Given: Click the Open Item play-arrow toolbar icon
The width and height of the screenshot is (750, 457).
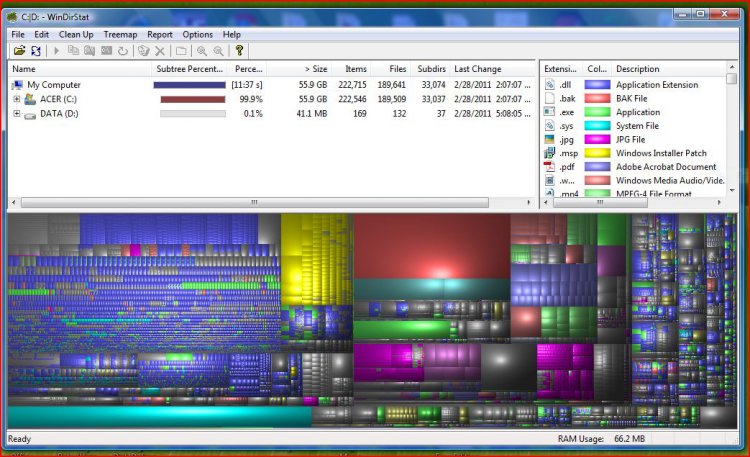Looking at the screenshot, I should pos(56,50).
